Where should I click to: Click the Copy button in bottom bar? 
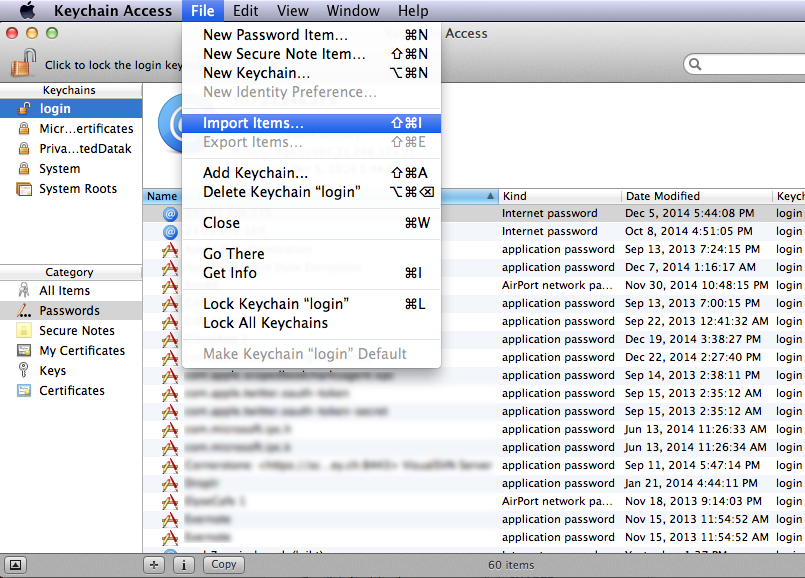coord(224,565)
